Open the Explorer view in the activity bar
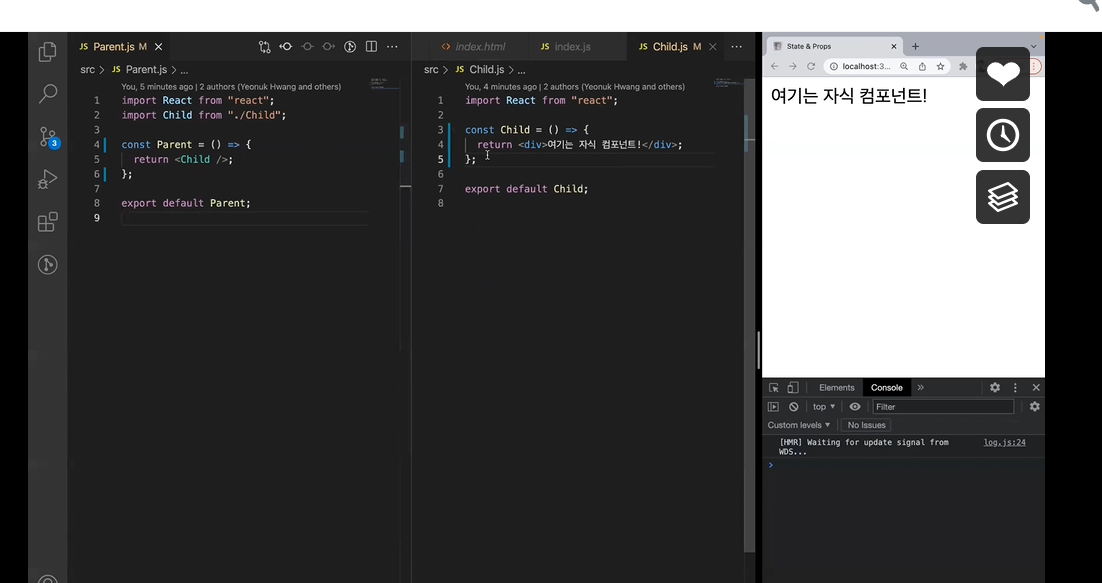This screenshot has width=1102, height=583. click(x=47, y=51)
